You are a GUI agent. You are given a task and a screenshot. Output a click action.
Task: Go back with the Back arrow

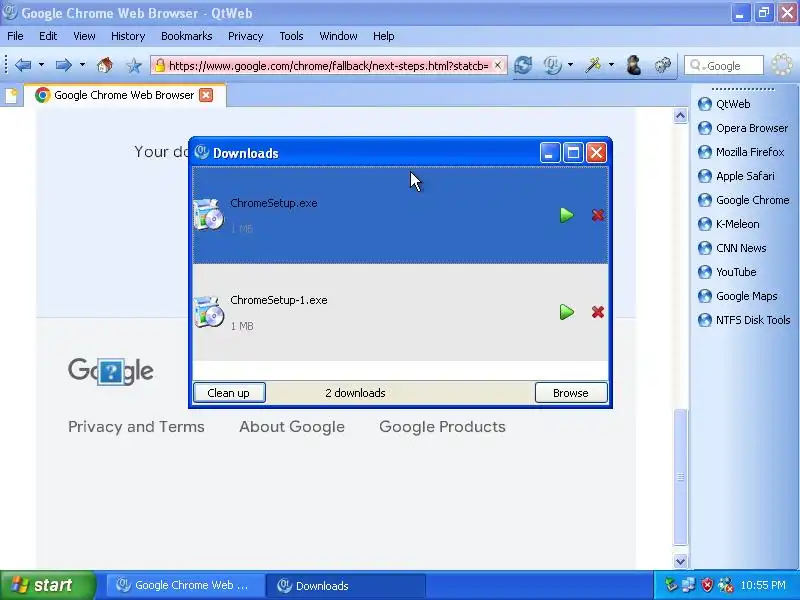coord(23,65)
